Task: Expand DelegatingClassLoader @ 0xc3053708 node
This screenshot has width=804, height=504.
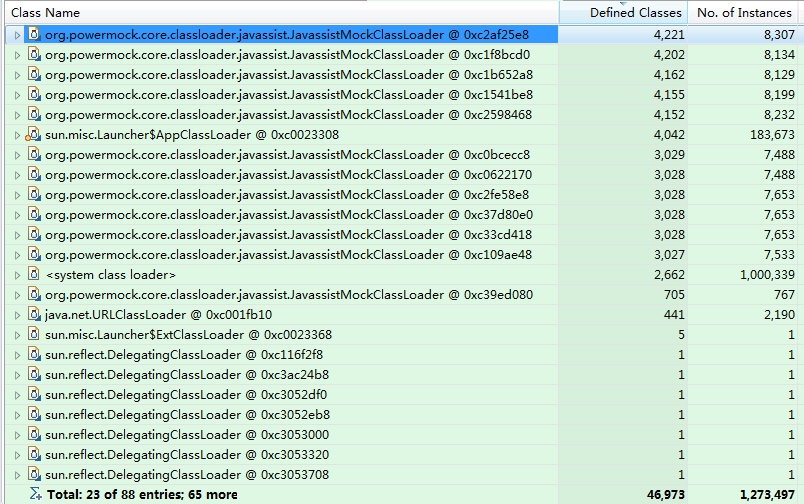Action: (17, 475)
